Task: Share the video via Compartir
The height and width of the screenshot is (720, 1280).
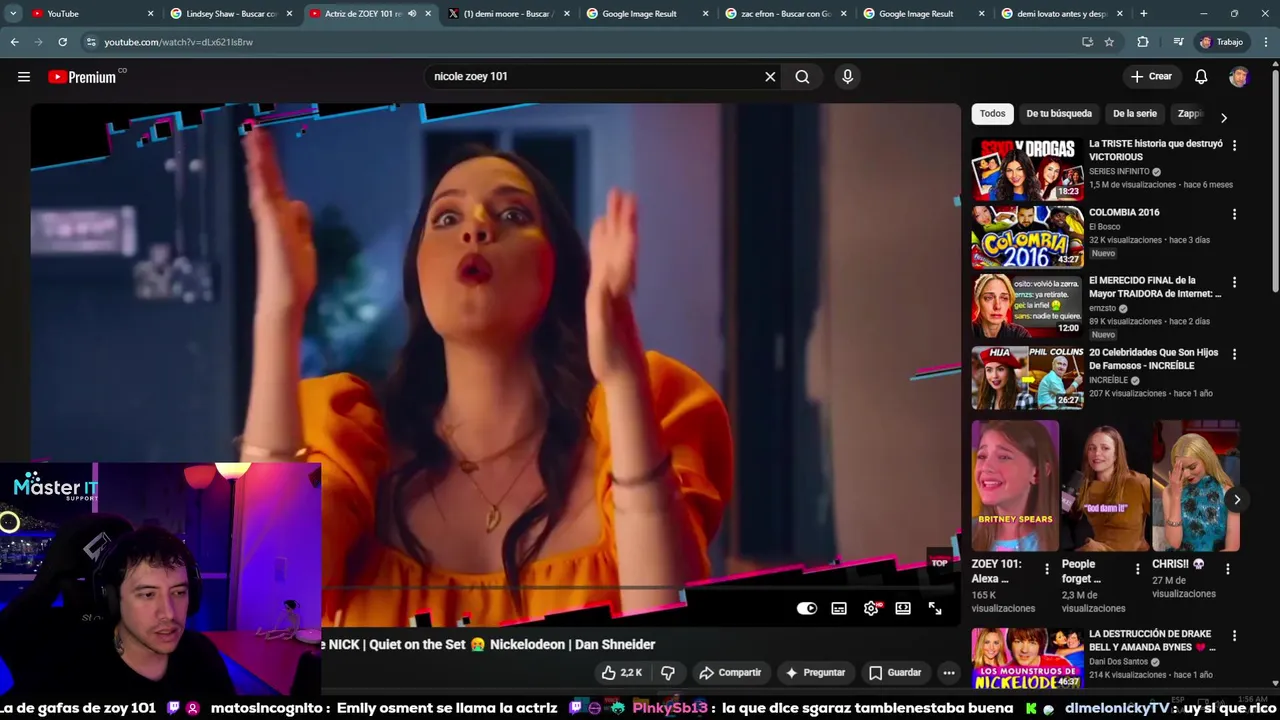Action: 730,672
